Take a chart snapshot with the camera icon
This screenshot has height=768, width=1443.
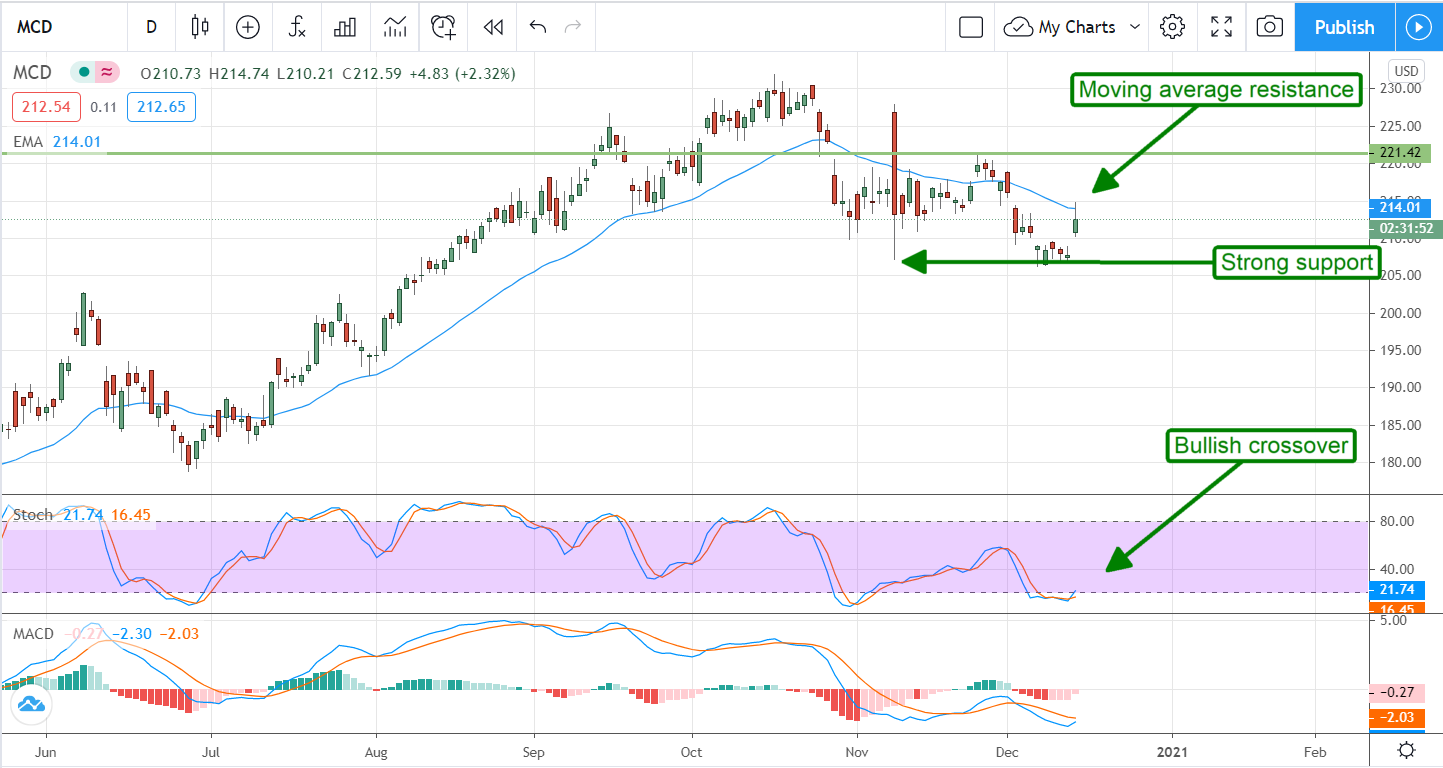(x=1269, y=27)
